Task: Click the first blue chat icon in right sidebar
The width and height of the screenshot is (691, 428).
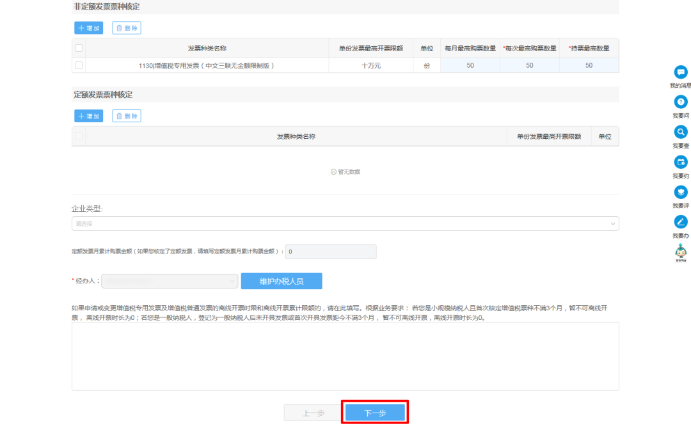Action: pos(680,72)
